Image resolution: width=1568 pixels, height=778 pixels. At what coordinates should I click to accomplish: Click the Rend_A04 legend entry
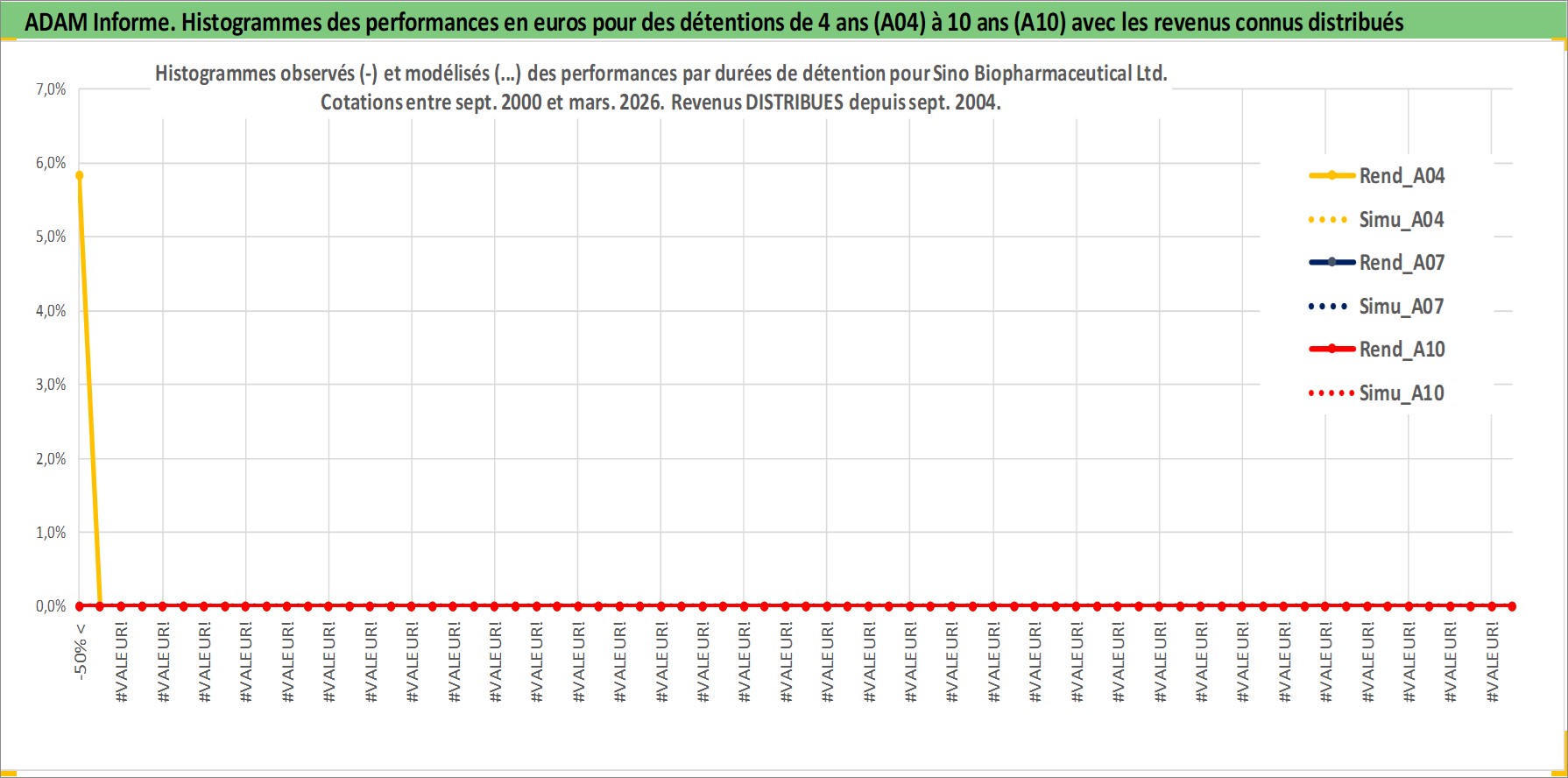click(1377, 176)
